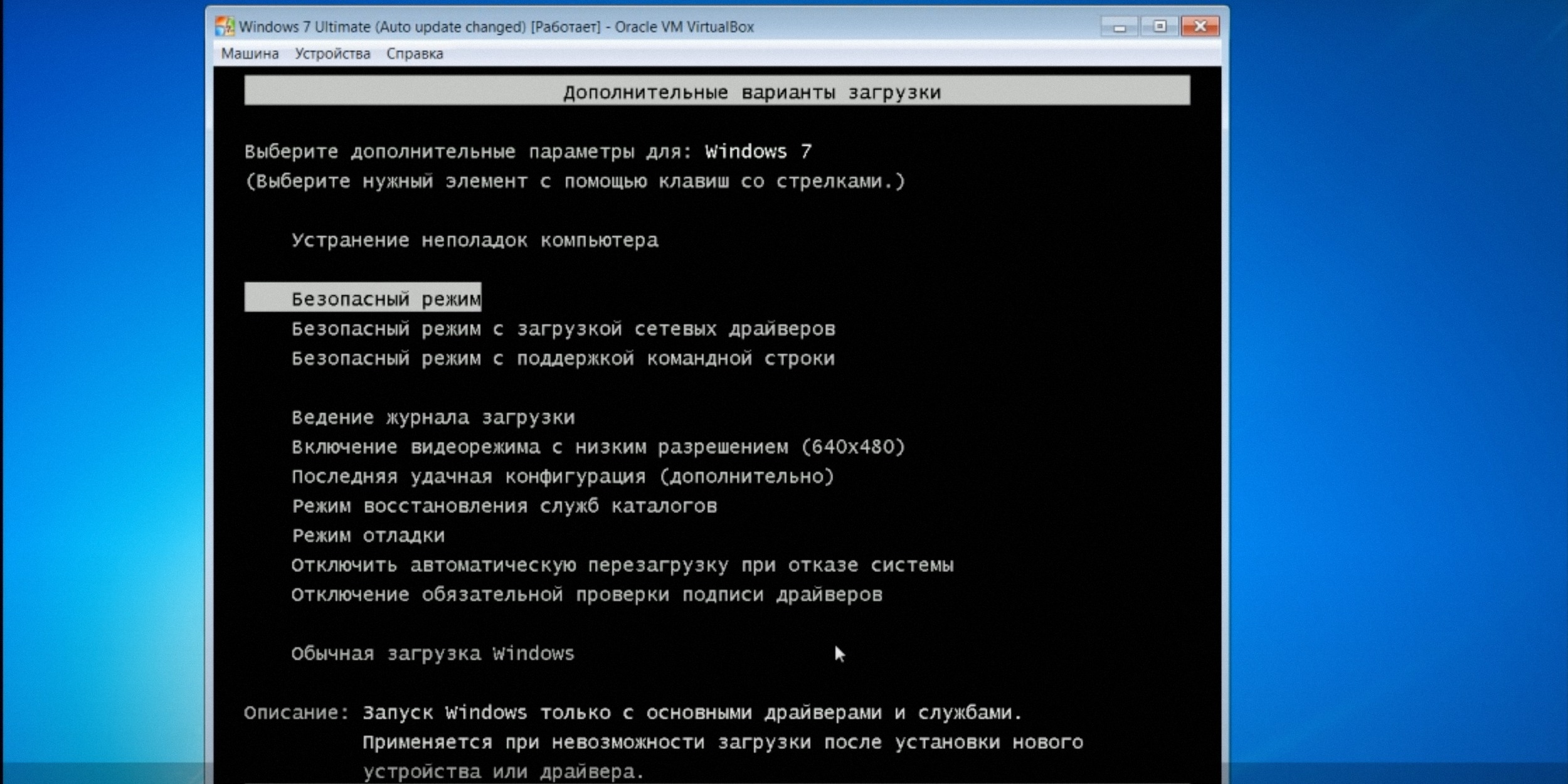Viewport: 1568px width, 784px height.
Task: Choose Обычная загрузка Windows option
Action: (433, 654)
